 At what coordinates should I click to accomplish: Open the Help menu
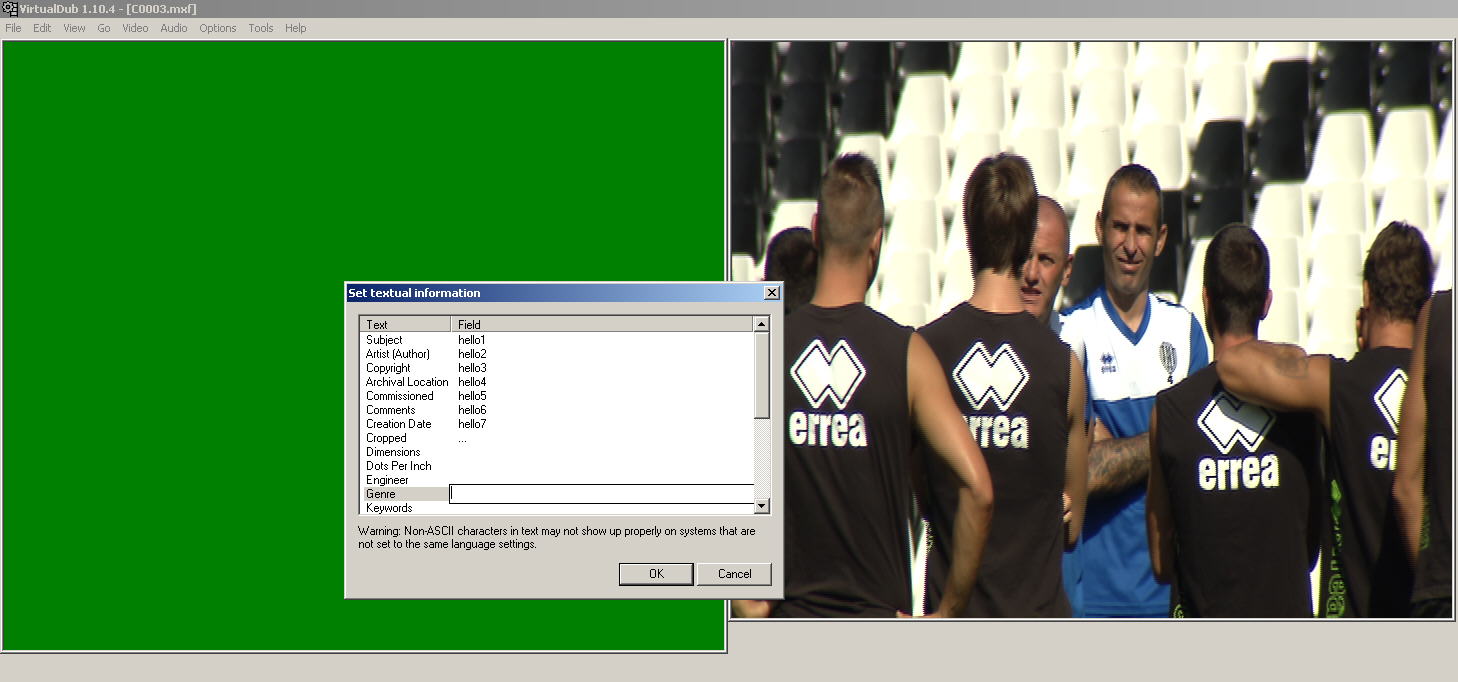(x=296, y=28)
